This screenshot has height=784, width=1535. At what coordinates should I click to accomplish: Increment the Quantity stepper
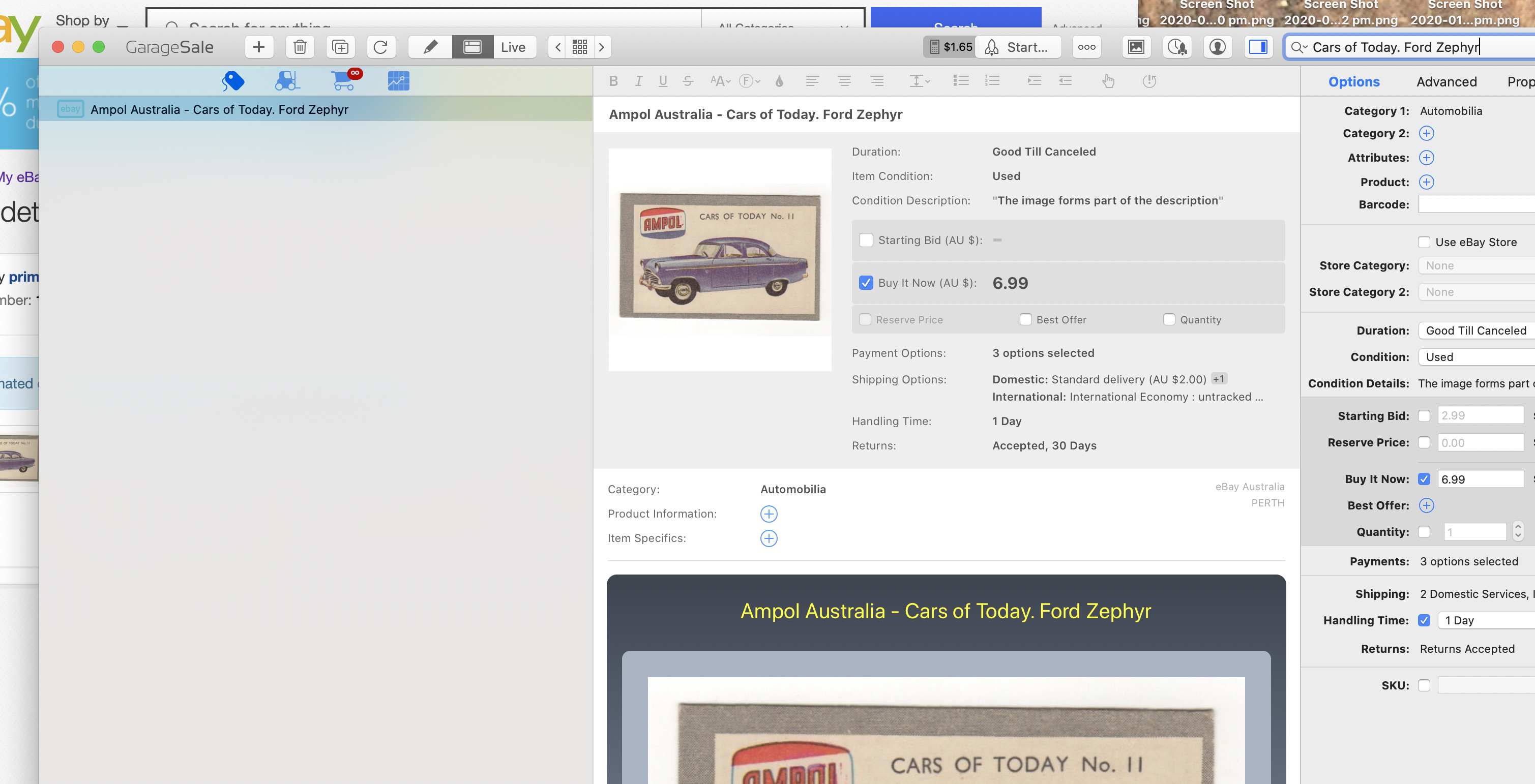click(x=1518, y=527)
